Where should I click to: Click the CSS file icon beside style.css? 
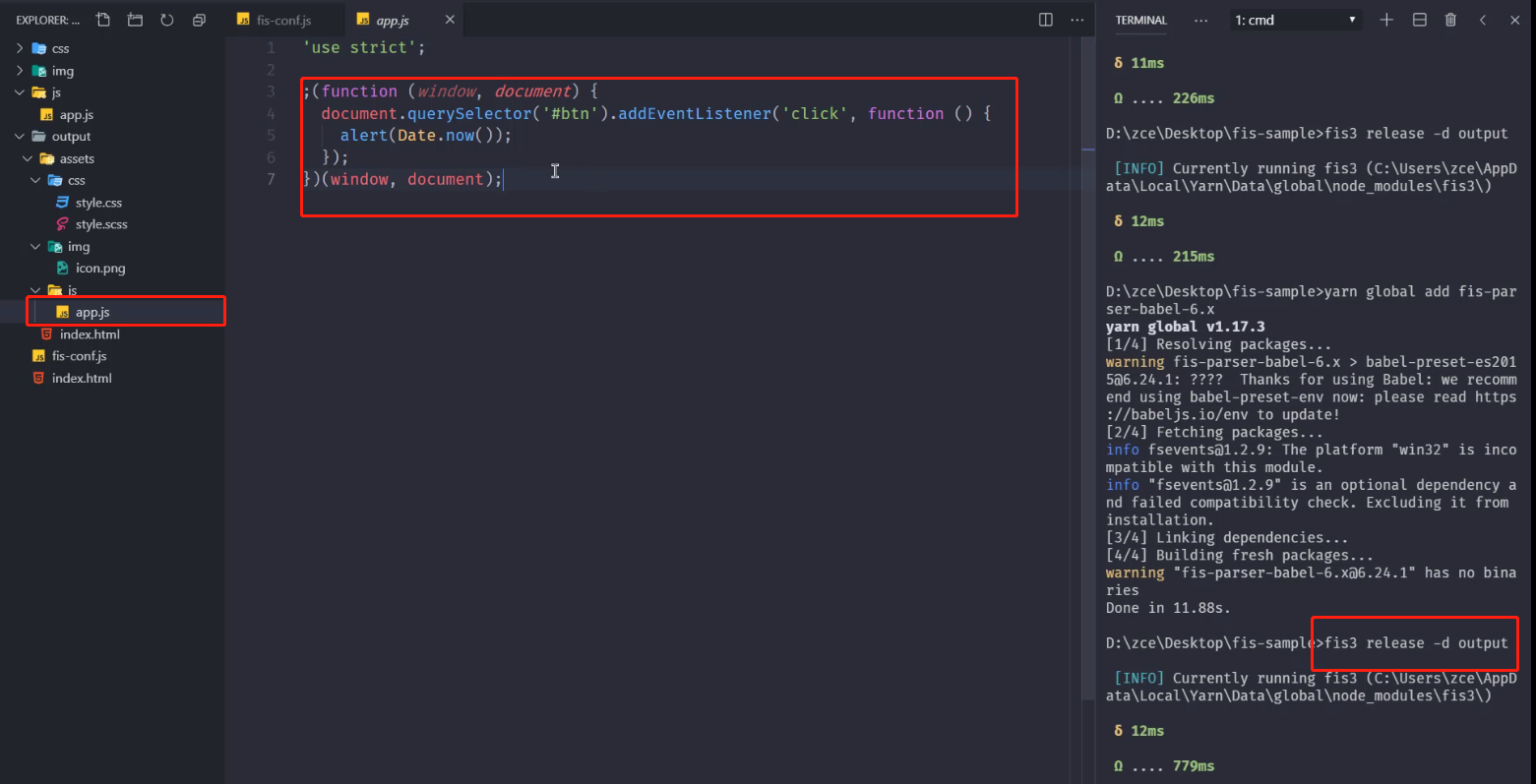[63, 203]
